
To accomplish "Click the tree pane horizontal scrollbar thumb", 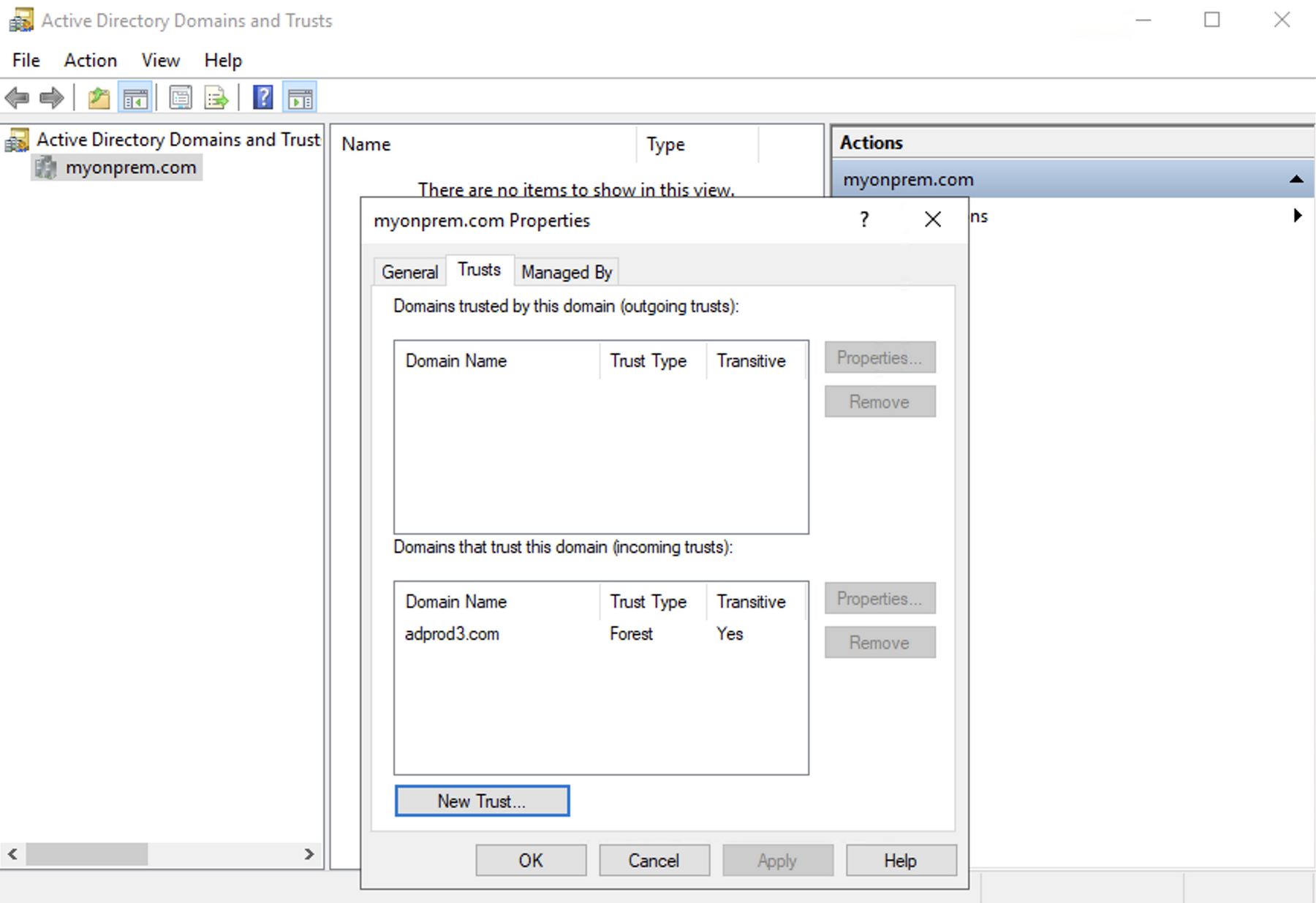I will click(87, 853).
